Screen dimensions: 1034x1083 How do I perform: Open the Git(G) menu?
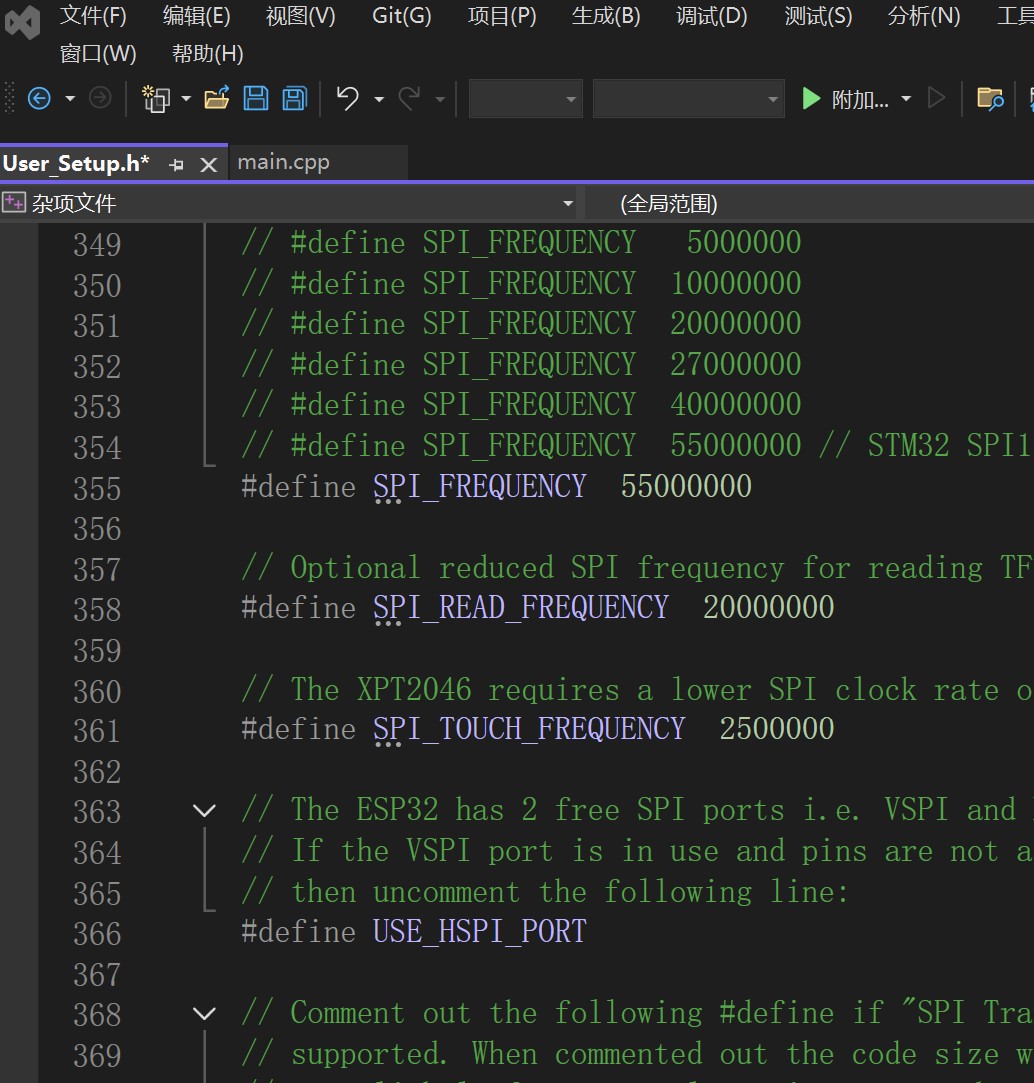pyautogui.click(x=401, y=16)
